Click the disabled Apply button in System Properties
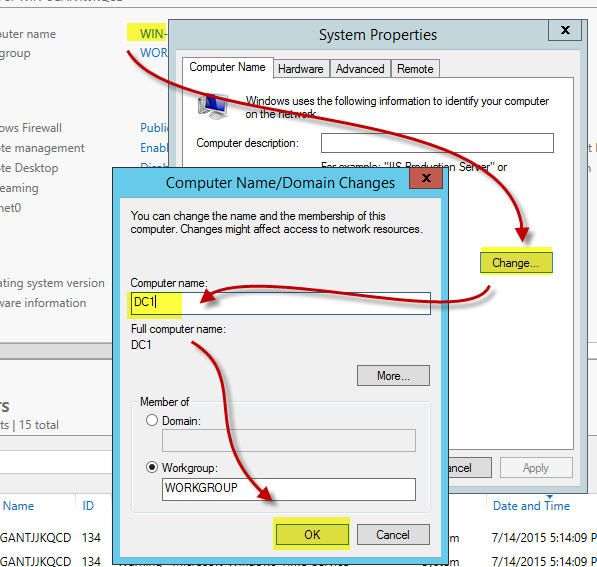Image resolution: width=597 pixels, height=567 pixels. 536,467
